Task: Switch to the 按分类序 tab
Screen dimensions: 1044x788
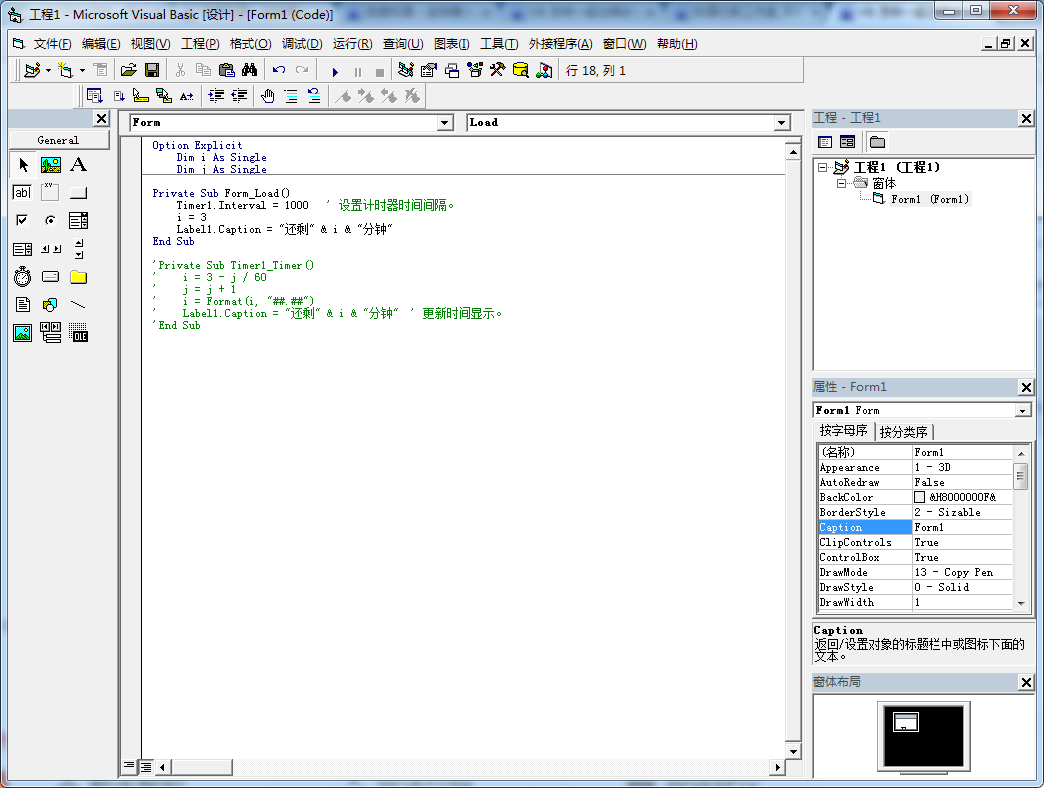Action: 903,432
